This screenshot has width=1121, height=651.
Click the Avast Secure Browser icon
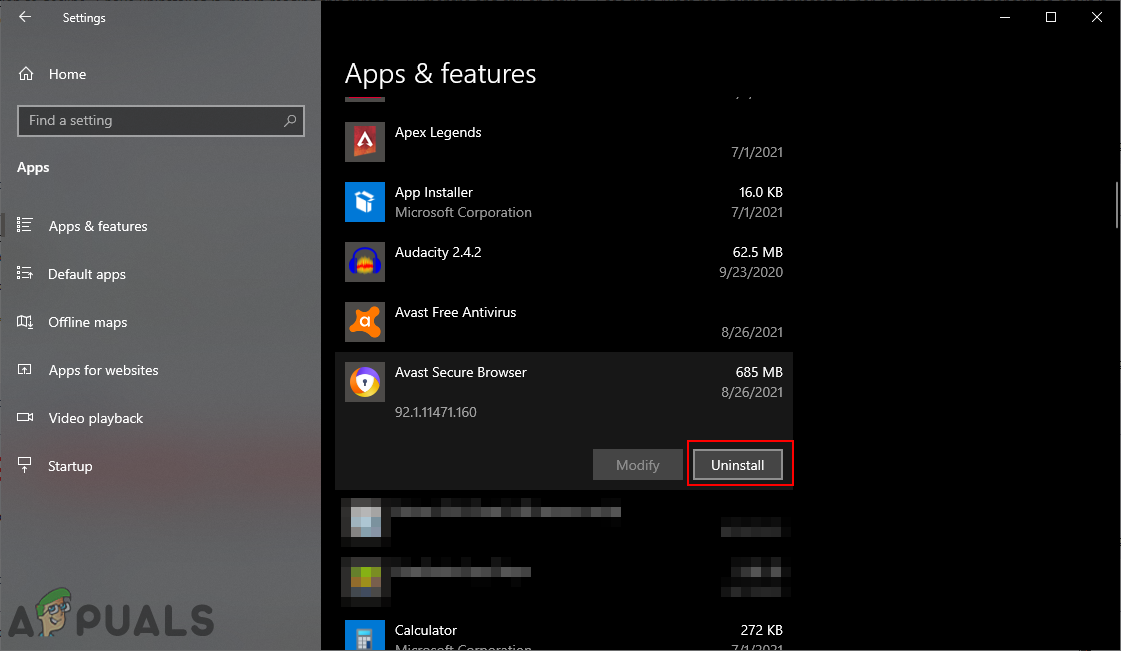tap(365, 382)
